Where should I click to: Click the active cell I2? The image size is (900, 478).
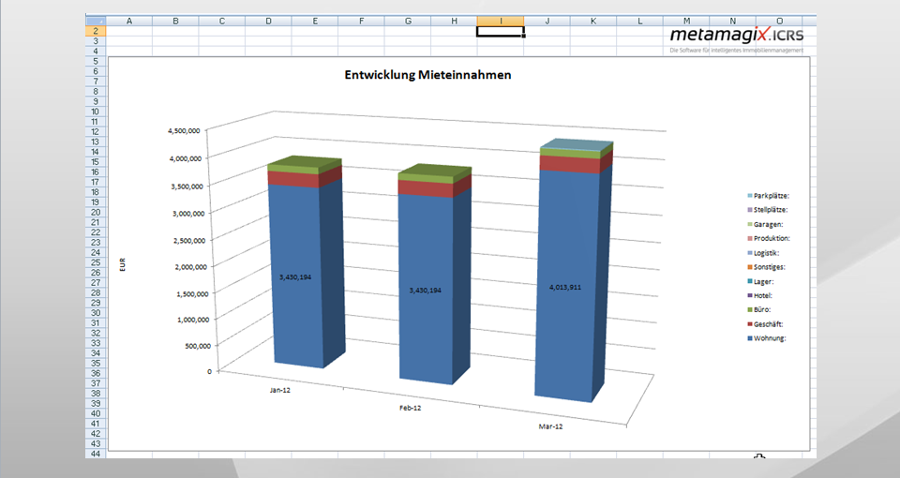(x=501, y=31)
